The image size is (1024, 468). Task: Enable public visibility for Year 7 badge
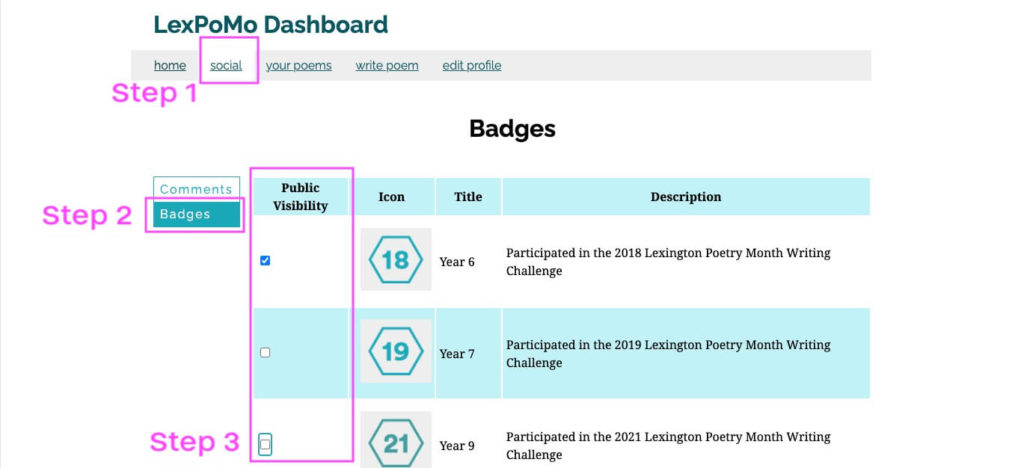[x=265, y=352]
